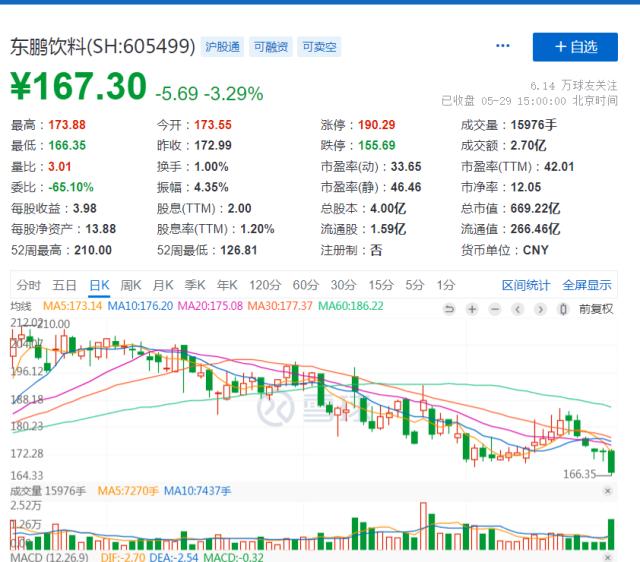Click the 市盈率(TTM) value 42.01
This screenshot has width=640, height=562.
pos(559,167)
